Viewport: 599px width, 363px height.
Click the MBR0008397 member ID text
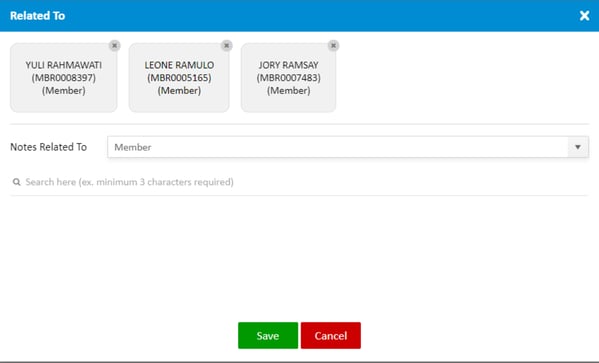pyautogui.click(x=64, y=78)
